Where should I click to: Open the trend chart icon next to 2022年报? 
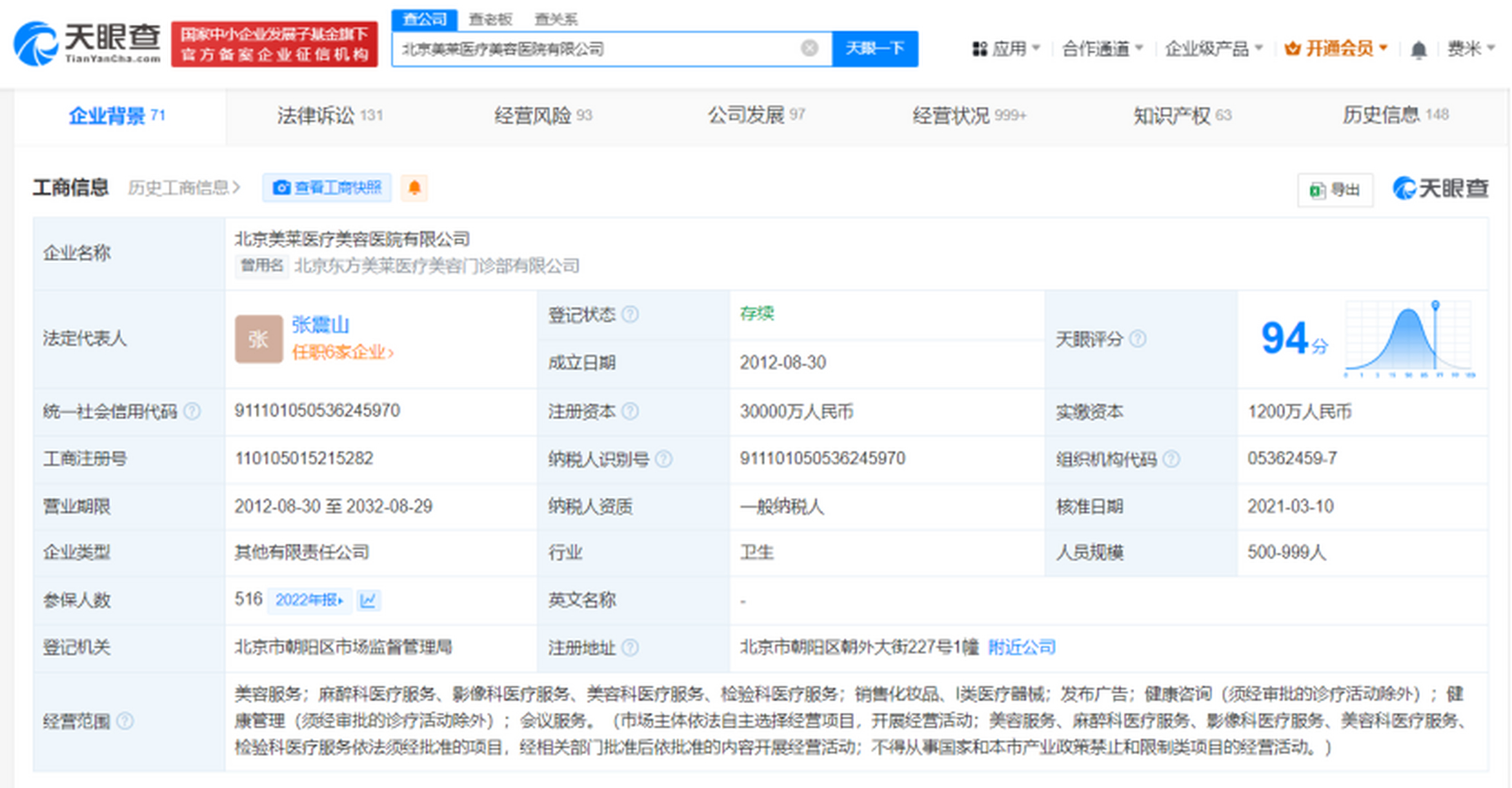point(368,600)
